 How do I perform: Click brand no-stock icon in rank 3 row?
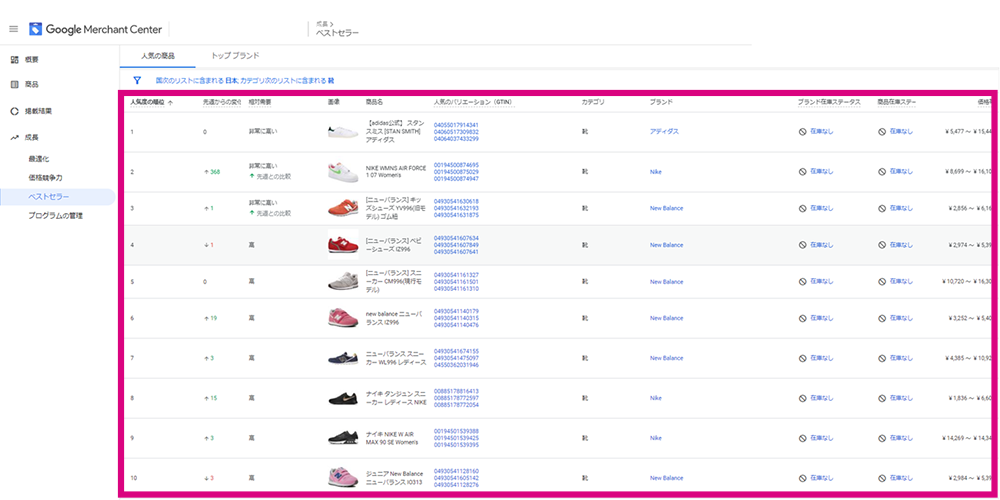[803, 209]
